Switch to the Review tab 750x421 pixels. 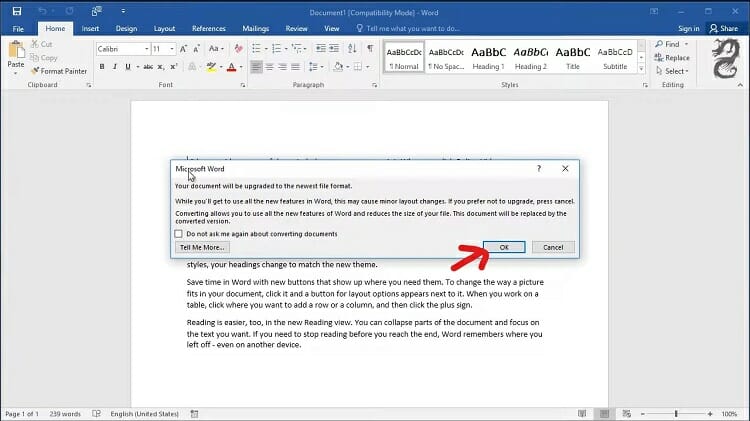tap(297, 29)
